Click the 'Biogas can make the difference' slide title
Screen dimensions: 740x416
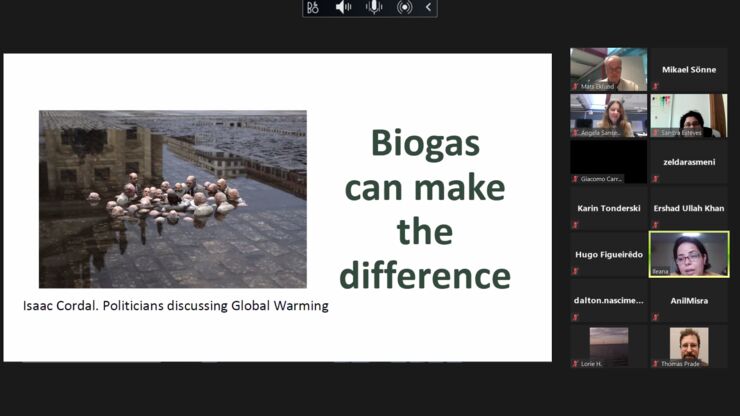coord(425,209)
